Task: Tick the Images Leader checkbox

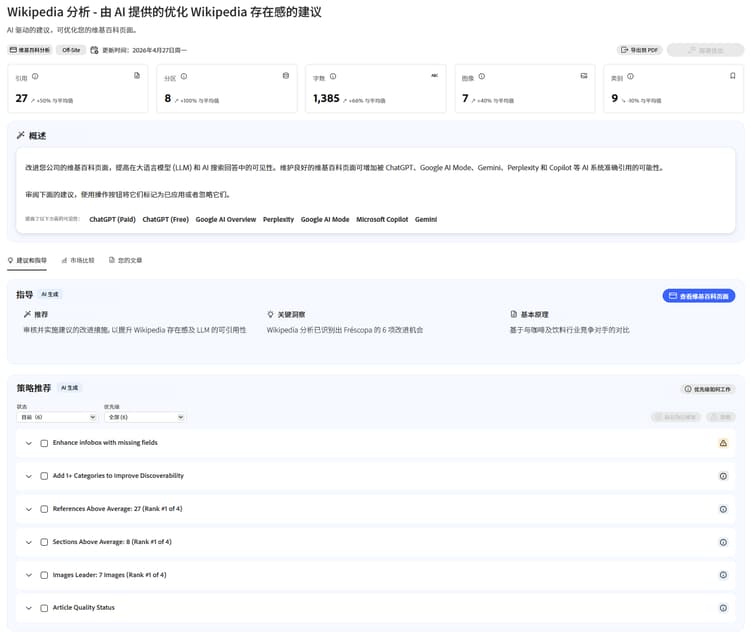Action: click(44, 575)
